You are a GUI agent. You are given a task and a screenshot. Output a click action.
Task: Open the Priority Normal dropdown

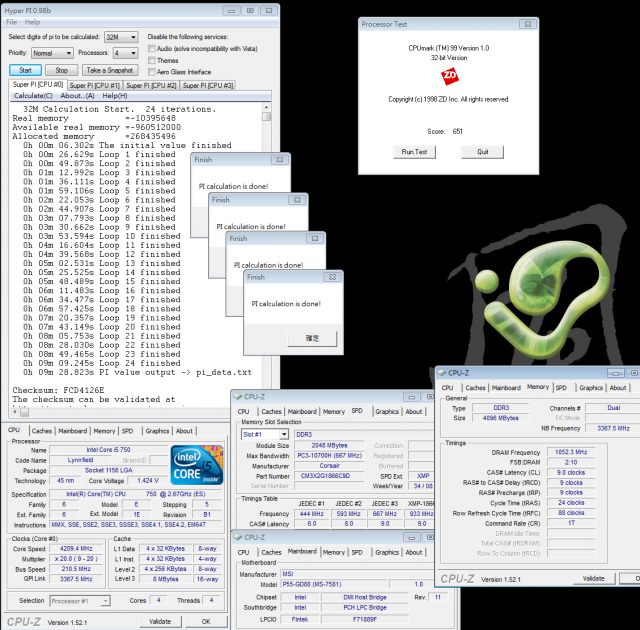(52, 53)
